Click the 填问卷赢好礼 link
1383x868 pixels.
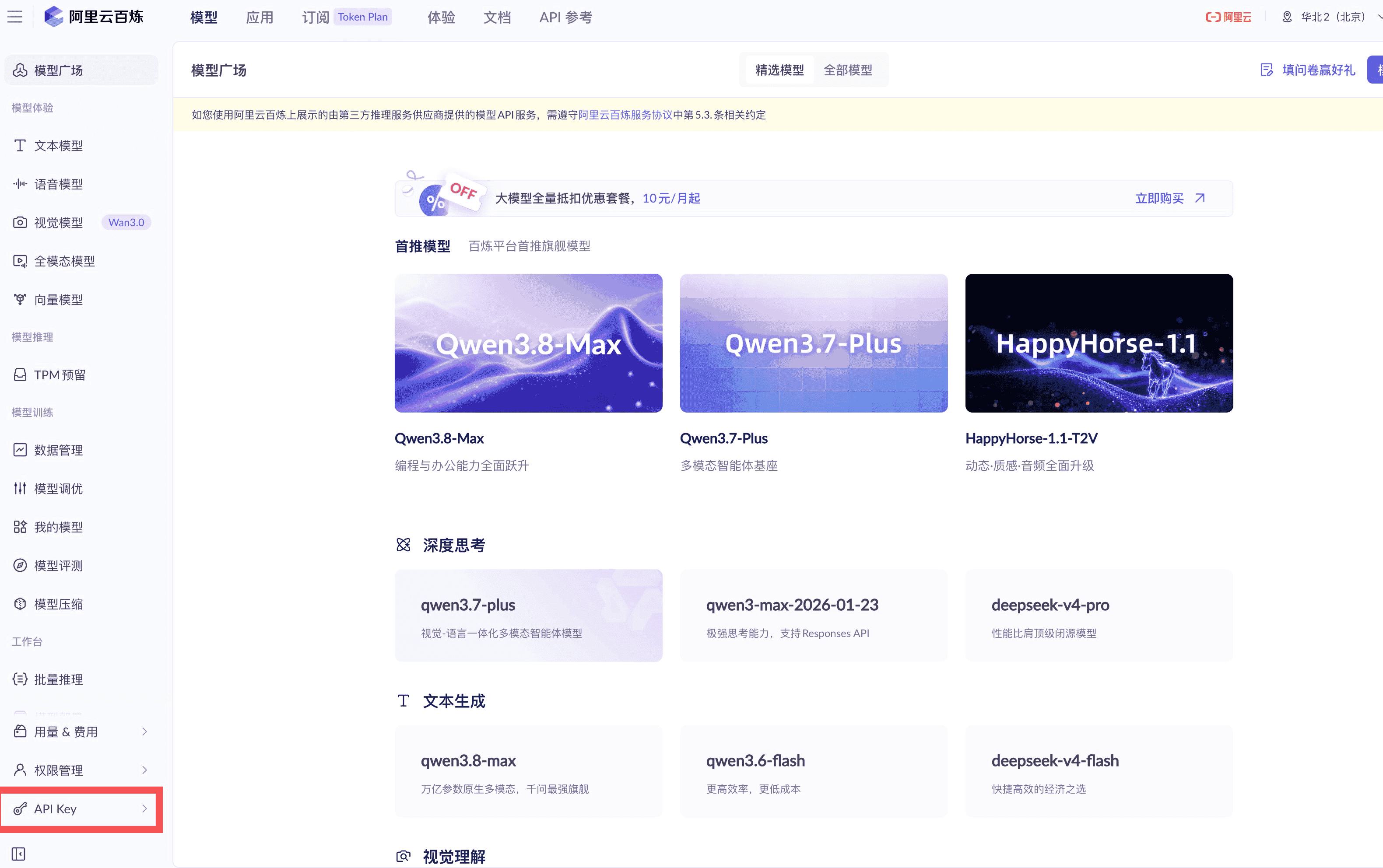[x=1319, y=70]
